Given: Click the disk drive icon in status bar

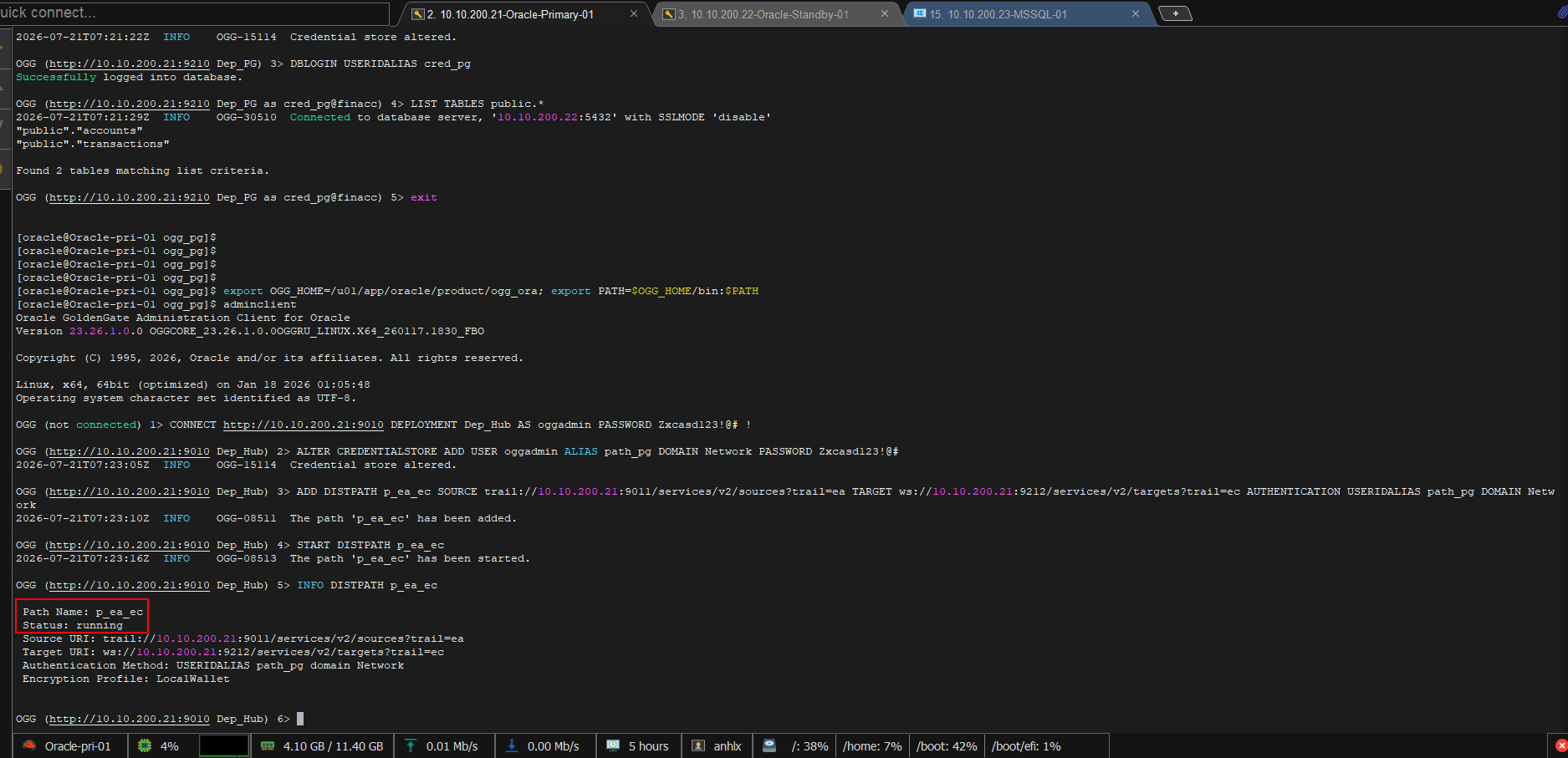Looking at the screenshot, I should click(769, 745).
